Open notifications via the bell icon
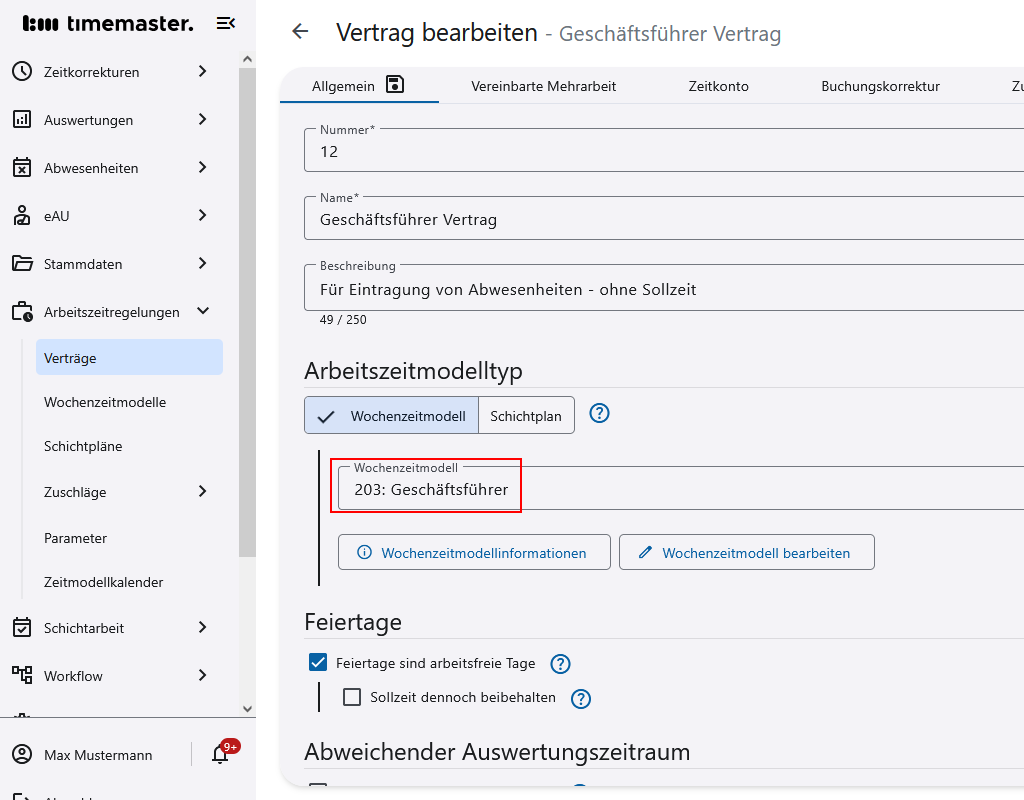The image size is (1024, 800). [x=218, y=754]
